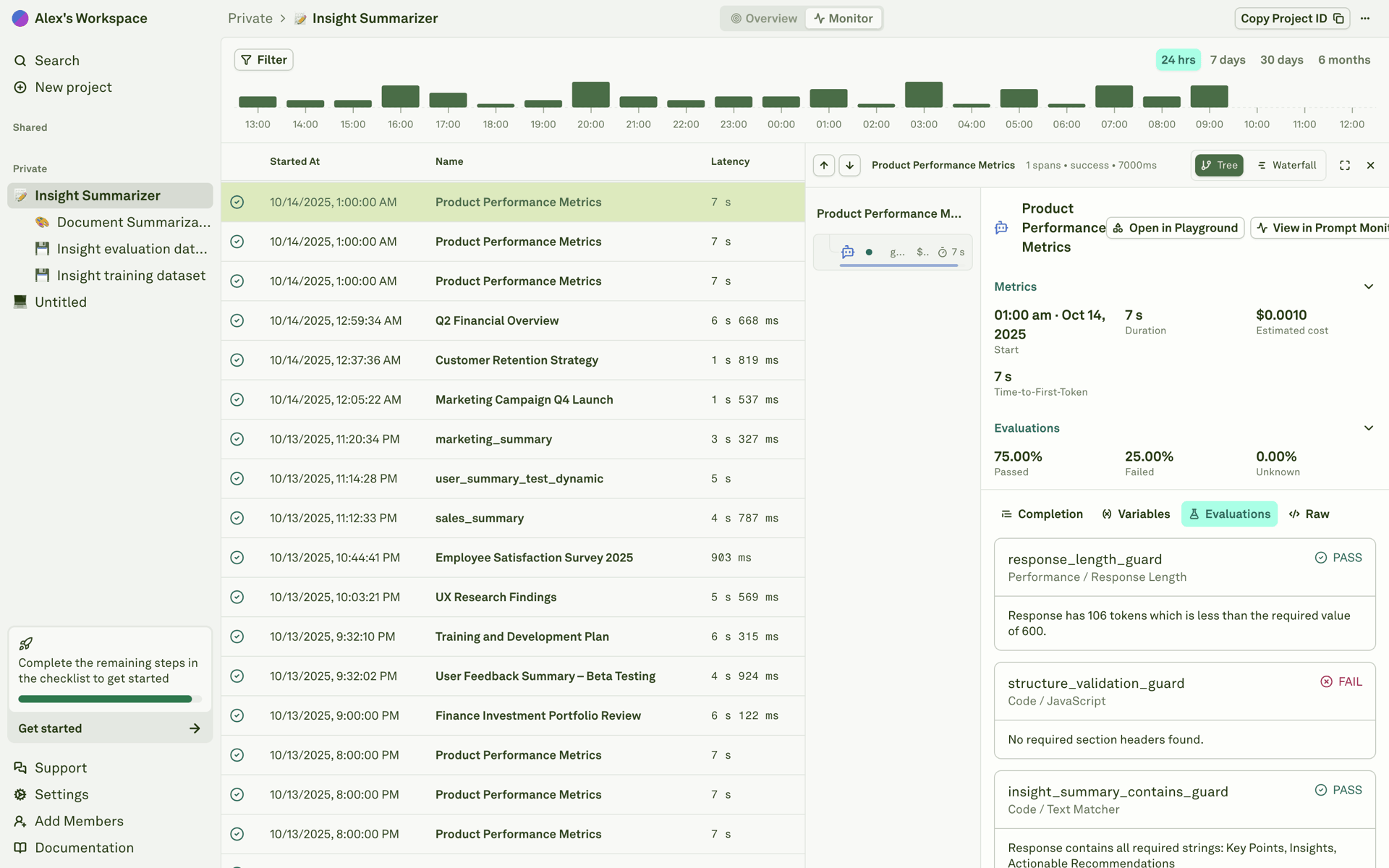1389x868 pixels.
Task: Open the Filter control
Action: 263,59
